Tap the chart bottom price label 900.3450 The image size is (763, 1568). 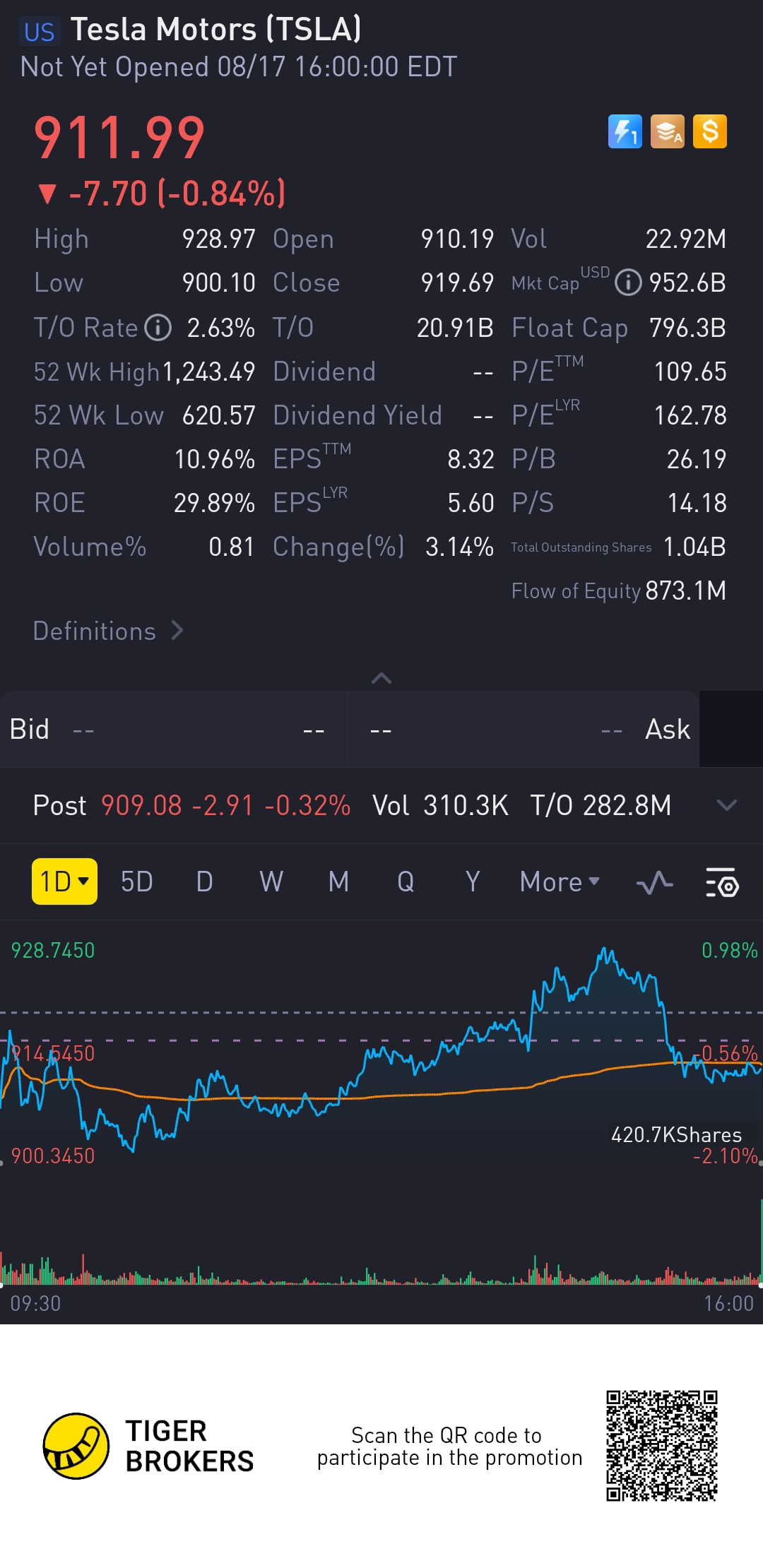(53, 1156)
